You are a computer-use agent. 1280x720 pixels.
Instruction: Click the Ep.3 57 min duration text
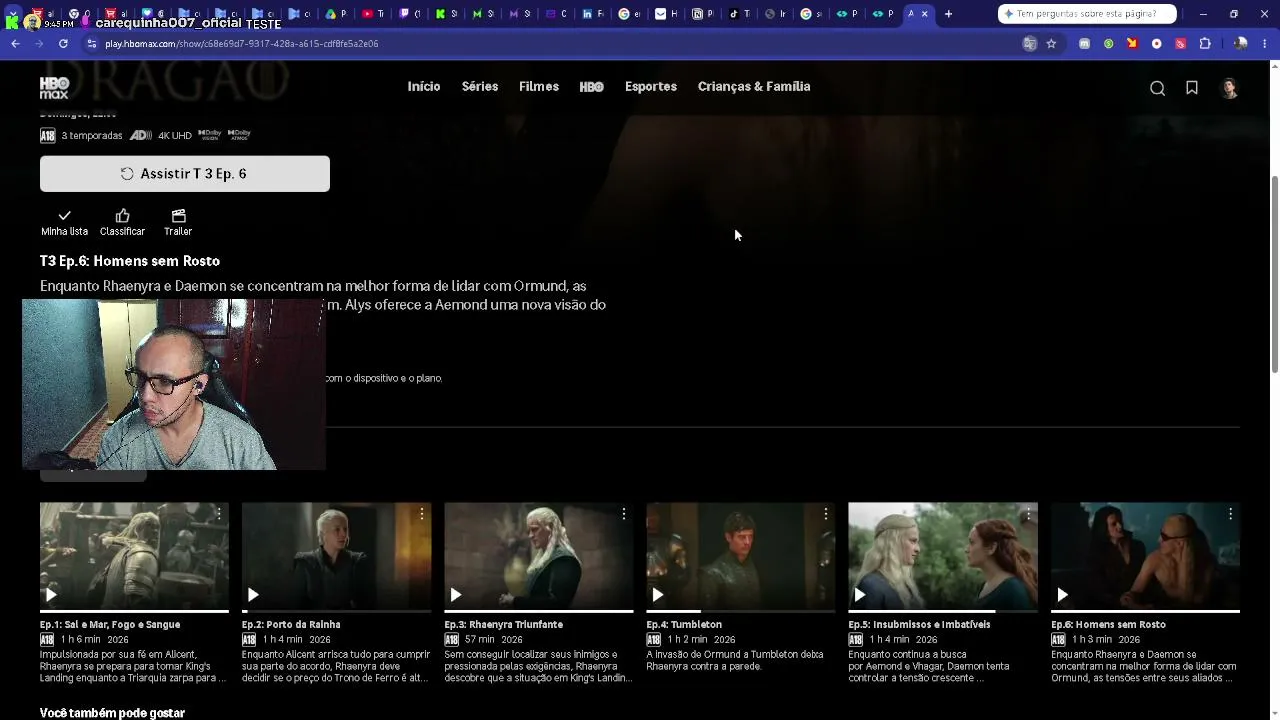pyautogui.click(x=479, y=640)
